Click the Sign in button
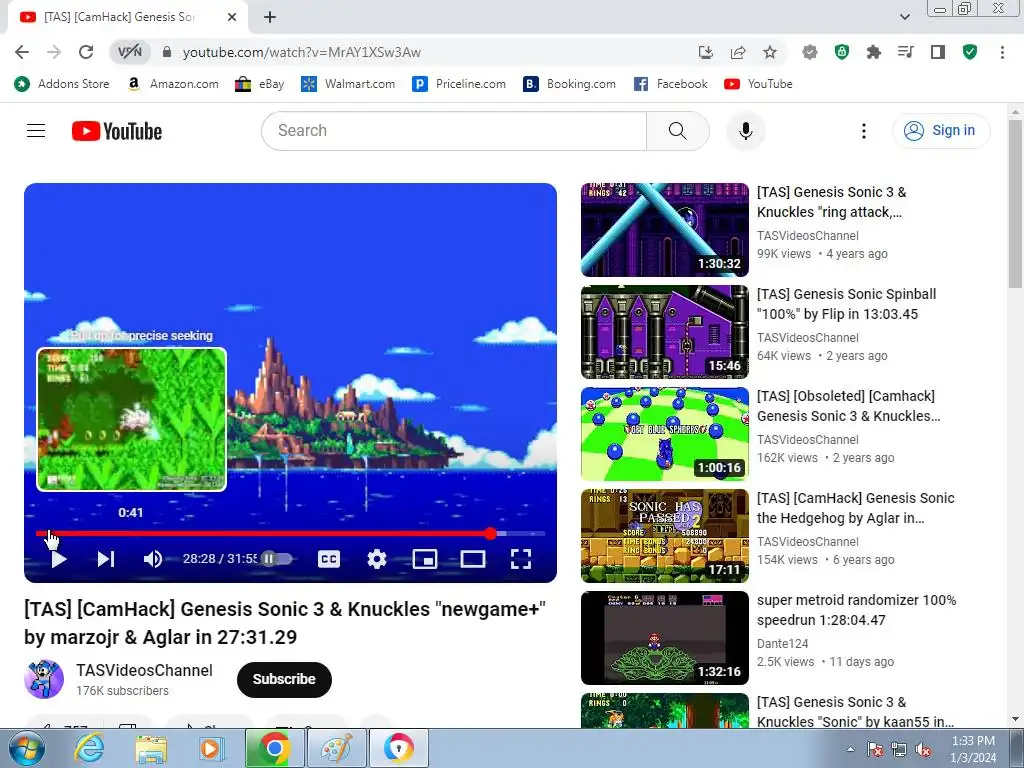This screenshot has width=1024, height=768. click(941, 131)
